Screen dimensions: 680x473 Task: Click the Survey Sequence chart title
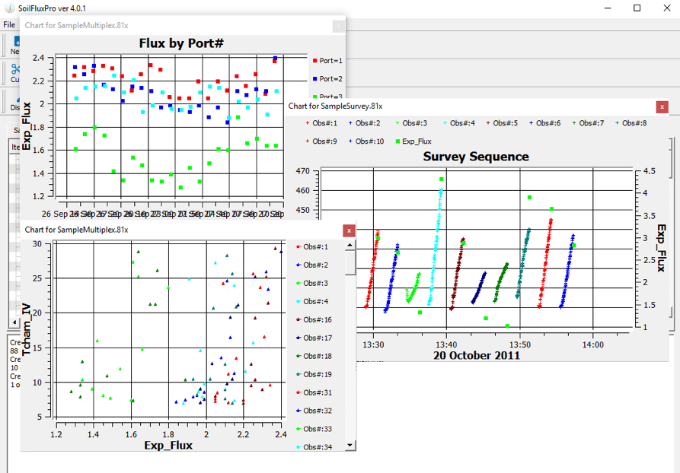475,157
